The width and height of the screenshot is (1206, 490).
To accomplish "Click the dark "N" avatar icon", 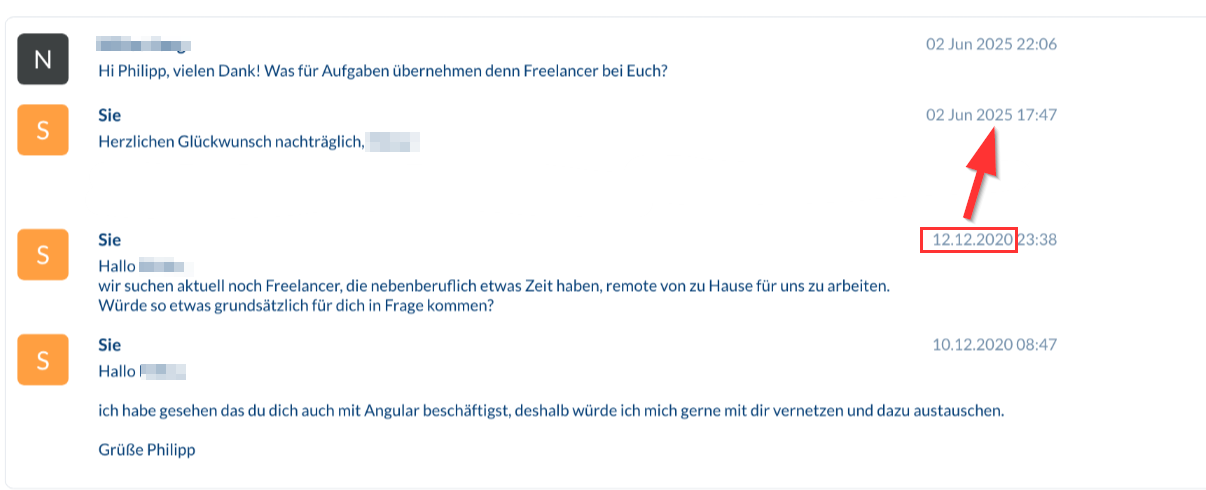I will tap(43, 58).
